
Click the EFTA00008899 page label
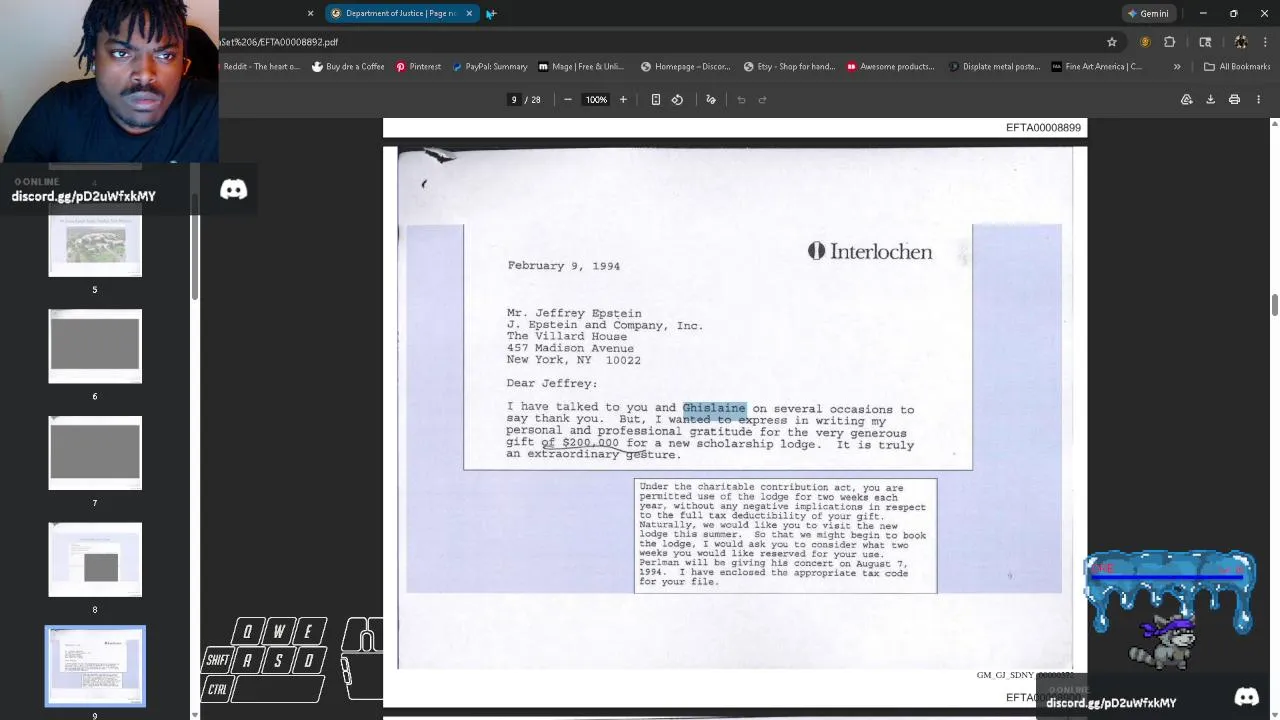1043,128
